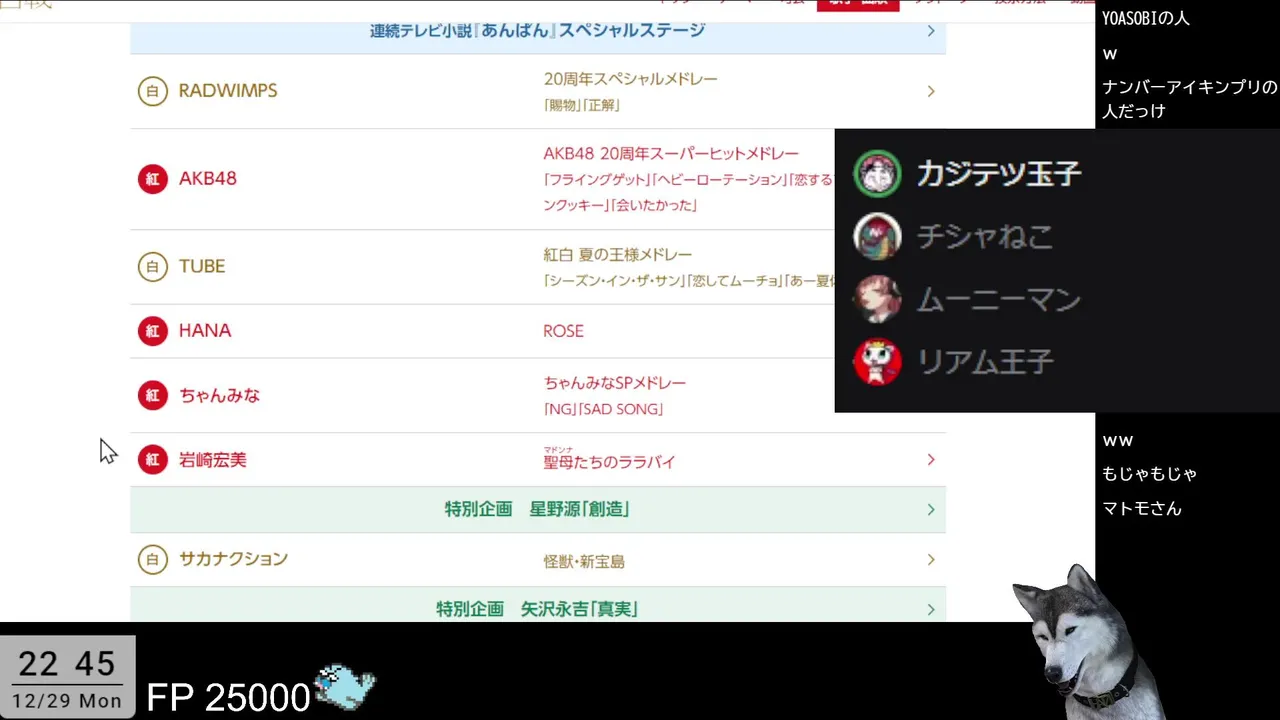
Task: Expand the RADWIMPS row chevron
Action: (x=931, y=91)
